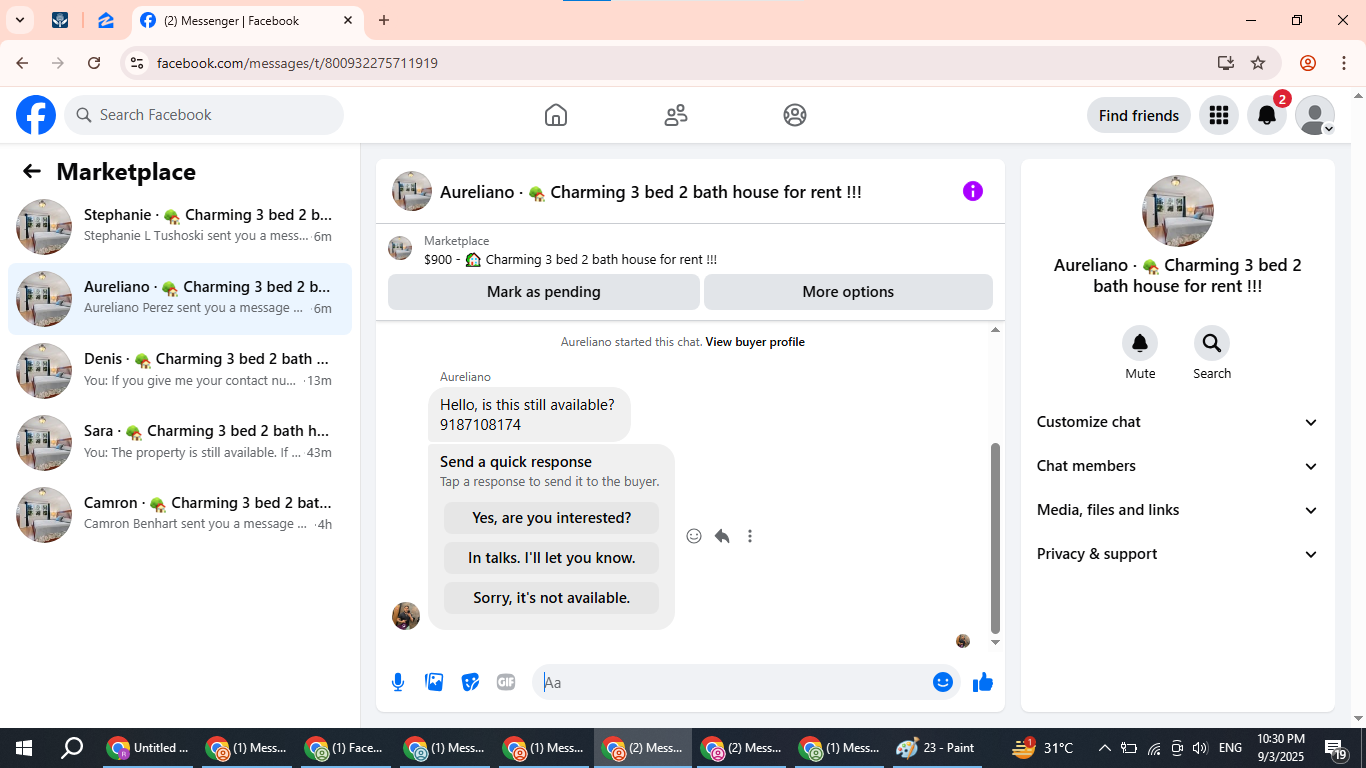Open Windows taskbar search

72,748
